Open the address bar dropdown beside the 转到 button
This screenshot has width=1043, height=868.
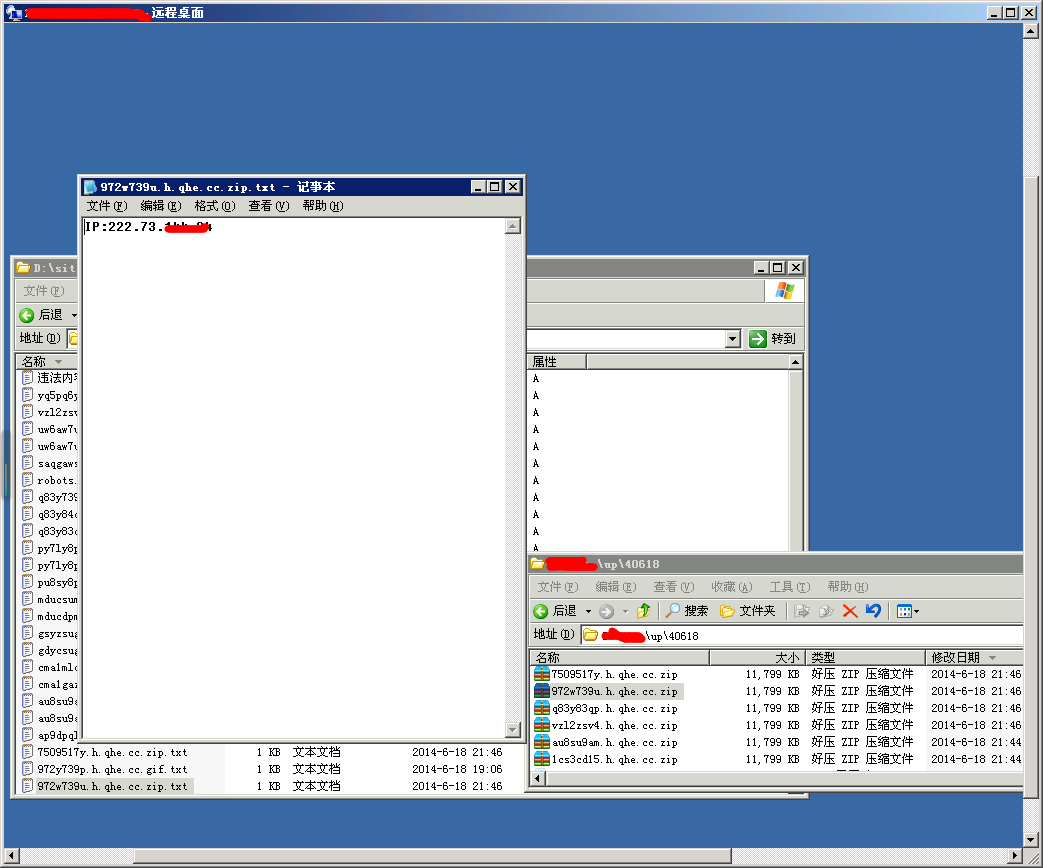tap(732, 339)
